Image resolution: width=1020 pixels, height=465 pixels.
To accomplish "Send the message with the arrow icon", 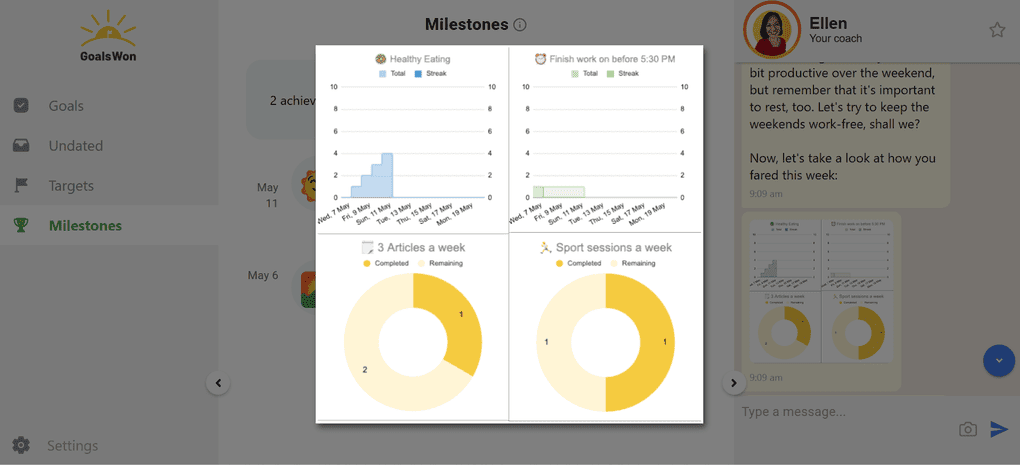I will 999,429.
